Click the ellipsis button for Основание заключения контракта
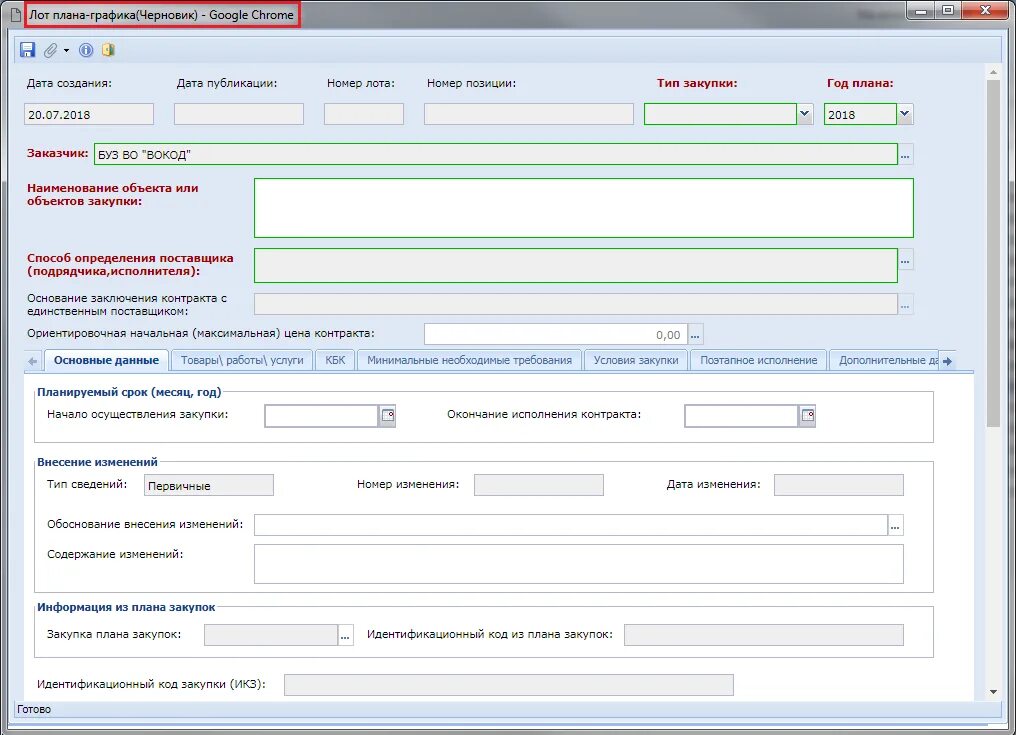Viewport: 1016px width, 735px height. click(905, 304)
